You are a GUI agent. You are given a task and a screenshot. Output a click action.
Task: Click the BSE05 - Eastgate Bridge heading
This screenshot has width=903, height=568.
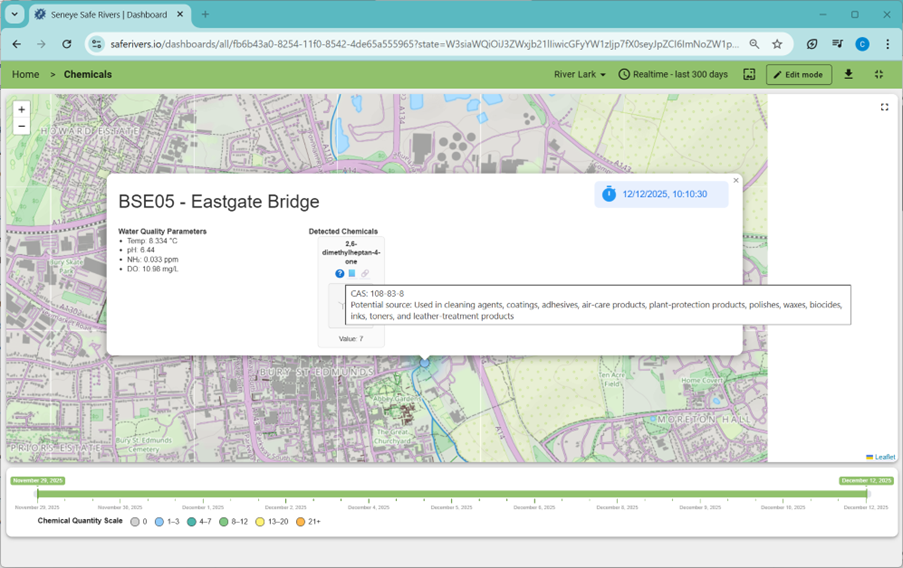point(219,202)
